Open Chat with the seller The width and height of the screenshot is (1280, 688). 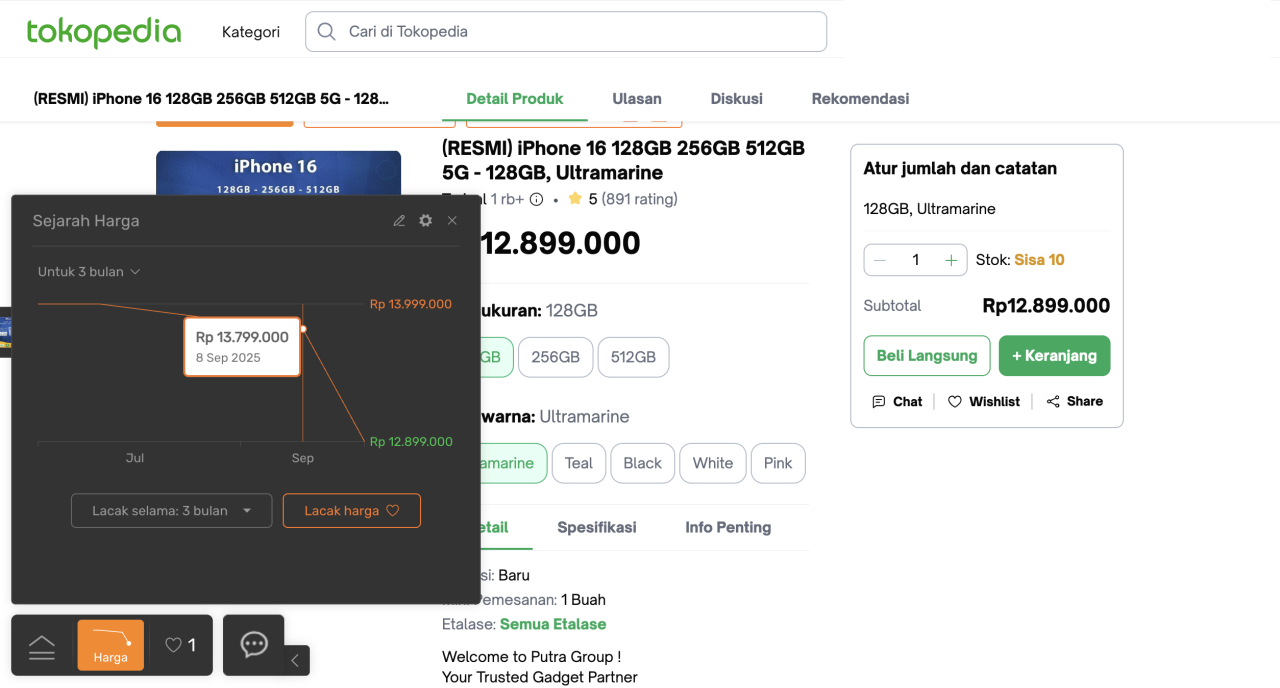point(897,401)
